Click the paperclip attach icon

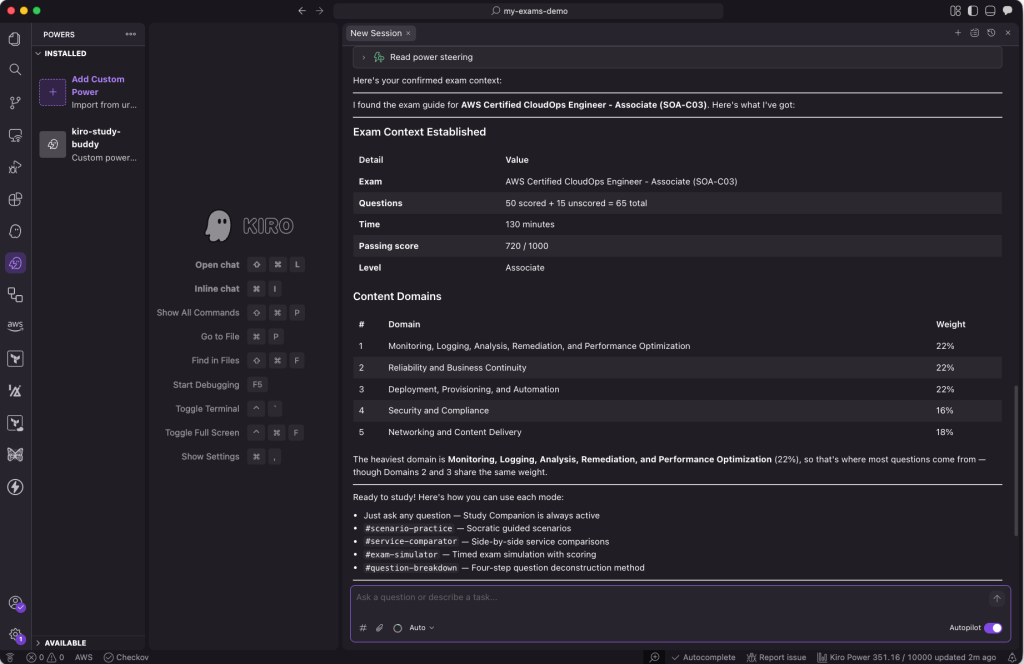coord(379,627)
